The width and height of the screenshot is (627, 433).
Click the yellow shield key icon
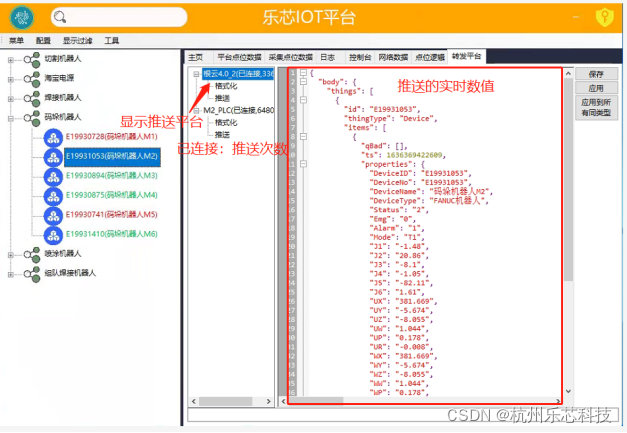(605, 17)
